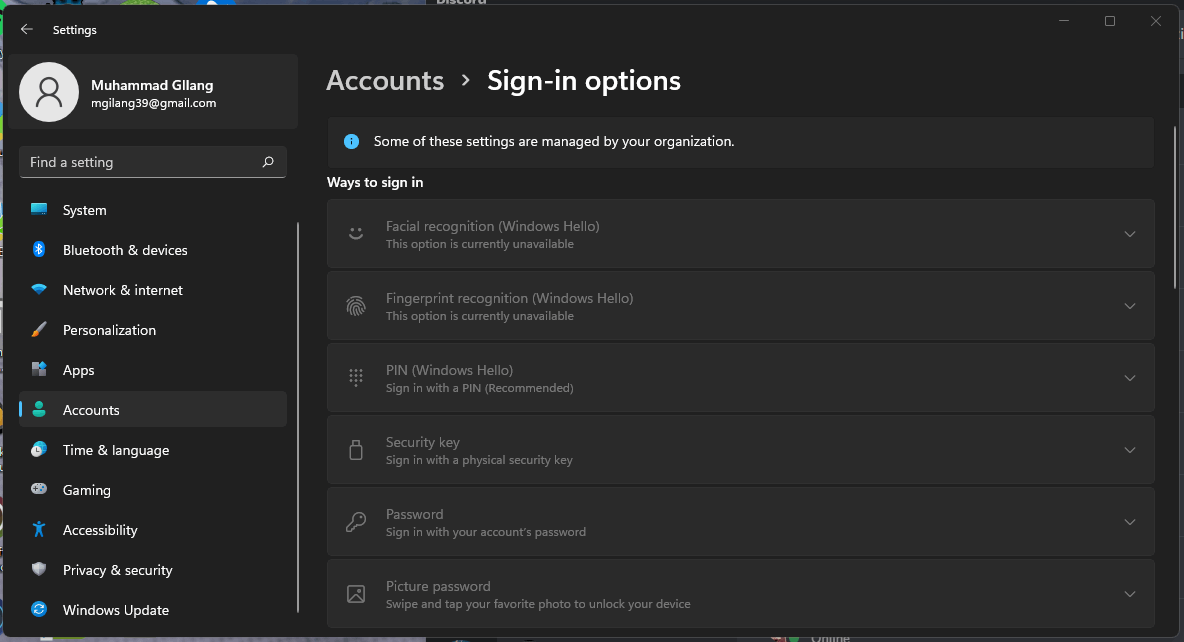Open the Apps settings page
This screenshot has height=642, width=1184.
tap(76, 370)
